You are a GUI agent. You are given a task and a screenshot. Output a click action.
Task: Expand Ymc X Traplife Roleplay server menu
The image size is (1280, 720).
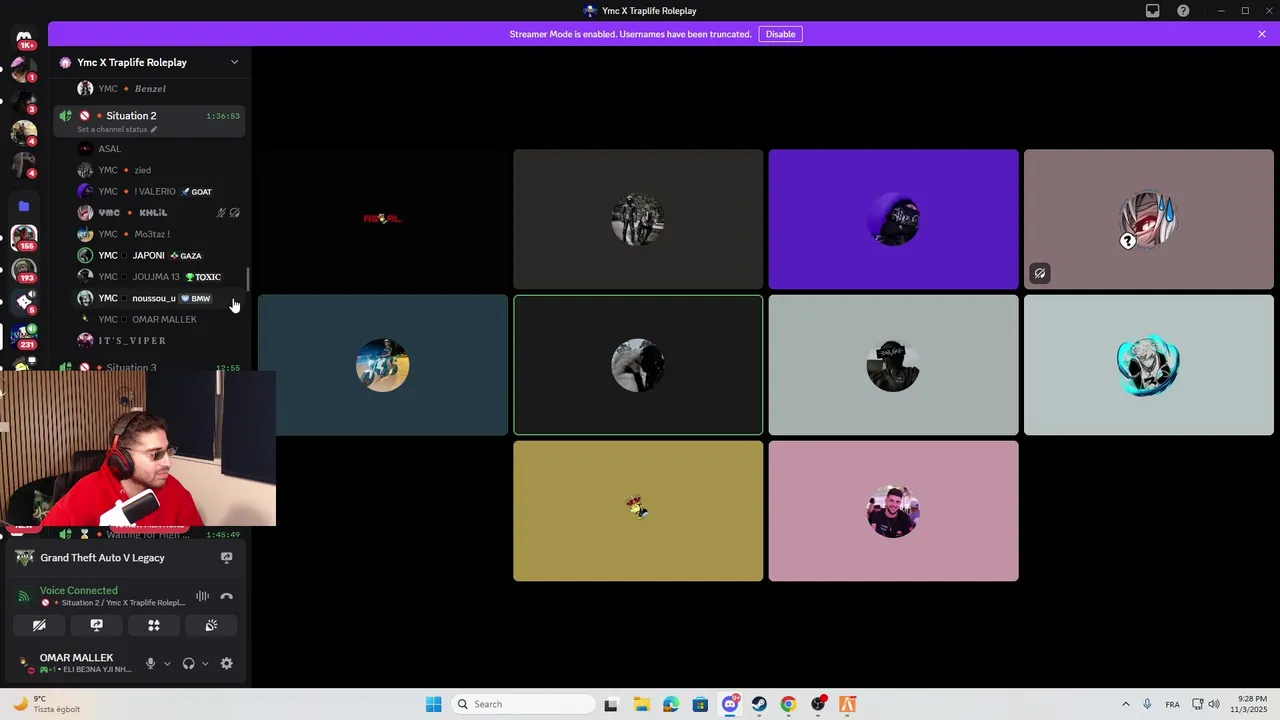(234, 62)
